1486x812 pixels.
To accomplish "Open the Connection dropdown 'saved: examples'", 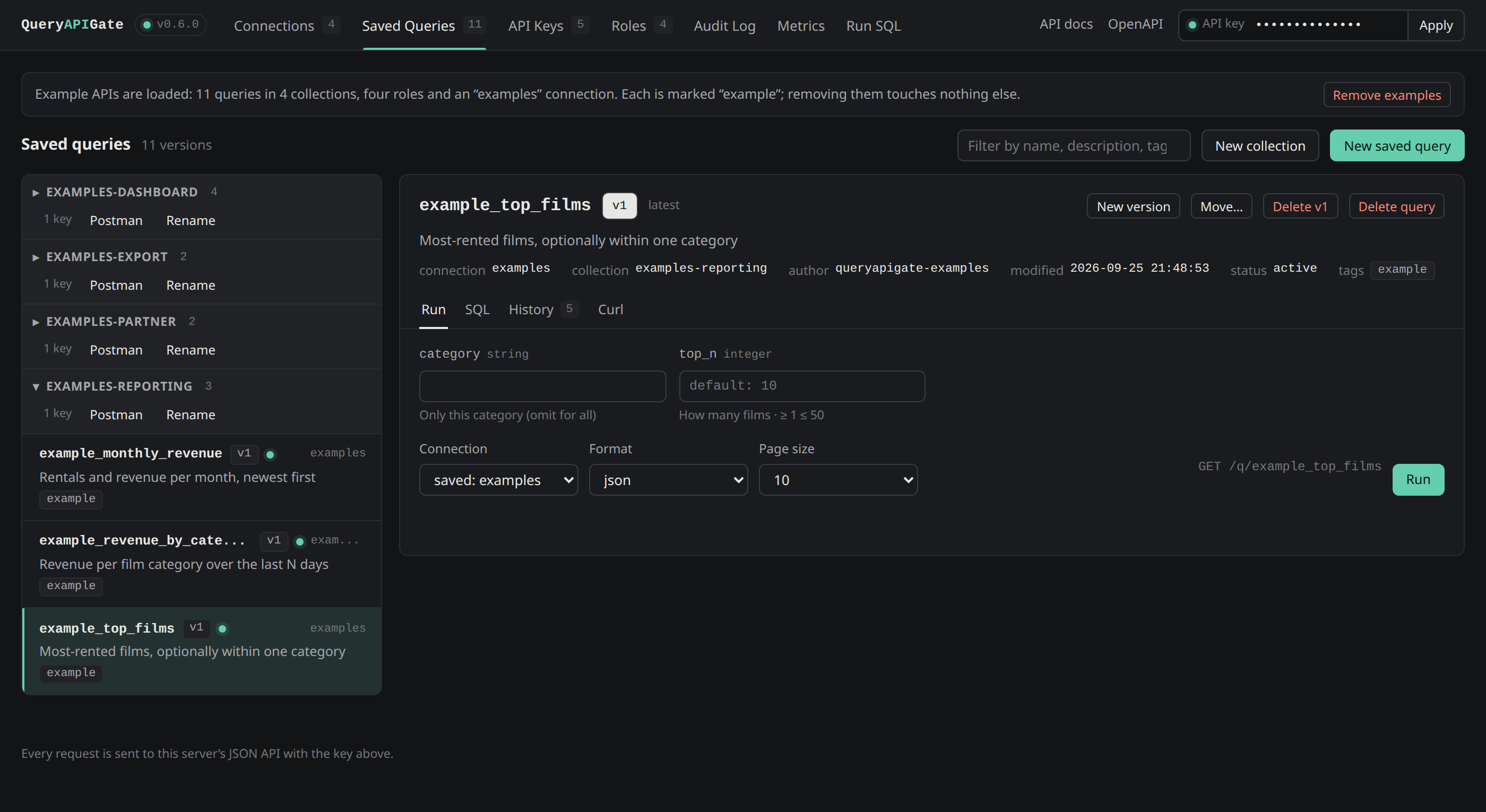I will point(498,480).
